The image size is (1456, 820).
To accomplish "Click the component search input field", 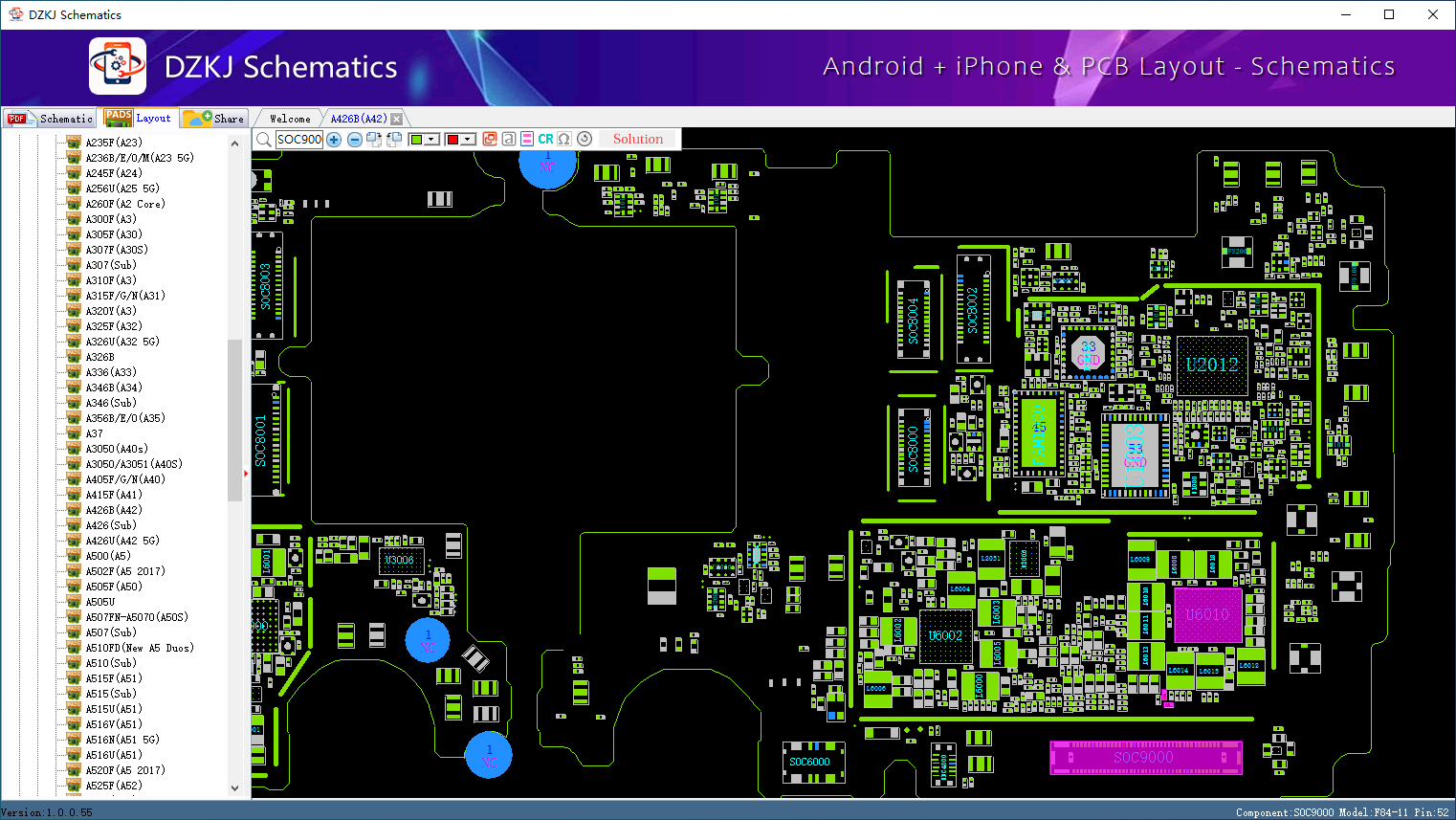I will click(299, 140).
